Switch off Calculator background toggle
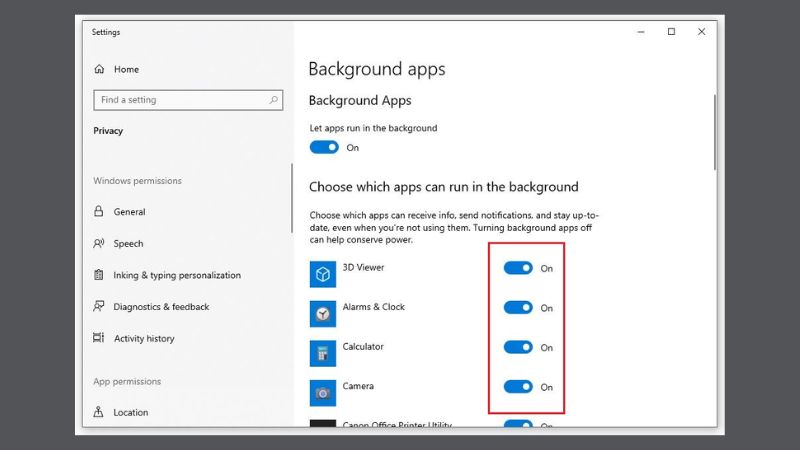 (518, 347)
